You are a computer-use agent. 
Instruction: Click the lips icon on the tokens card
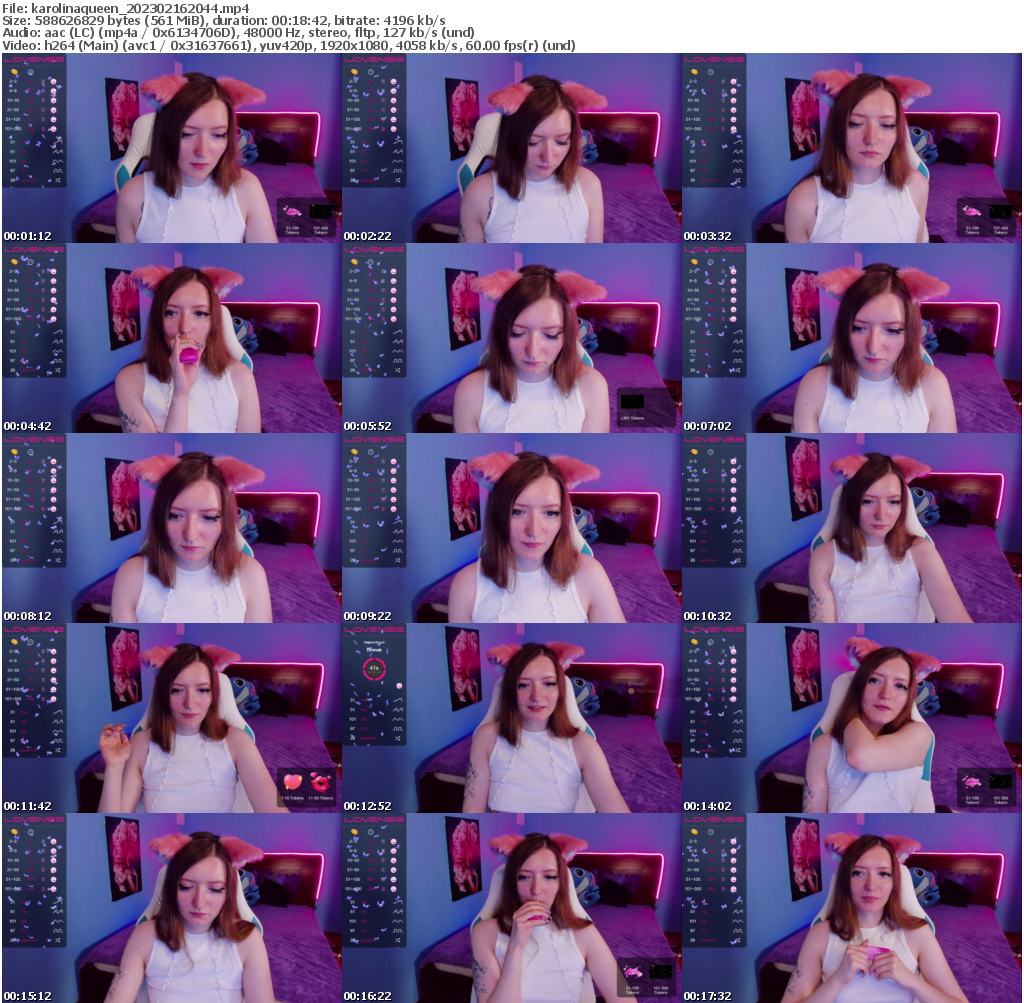[x=293, y=211]
